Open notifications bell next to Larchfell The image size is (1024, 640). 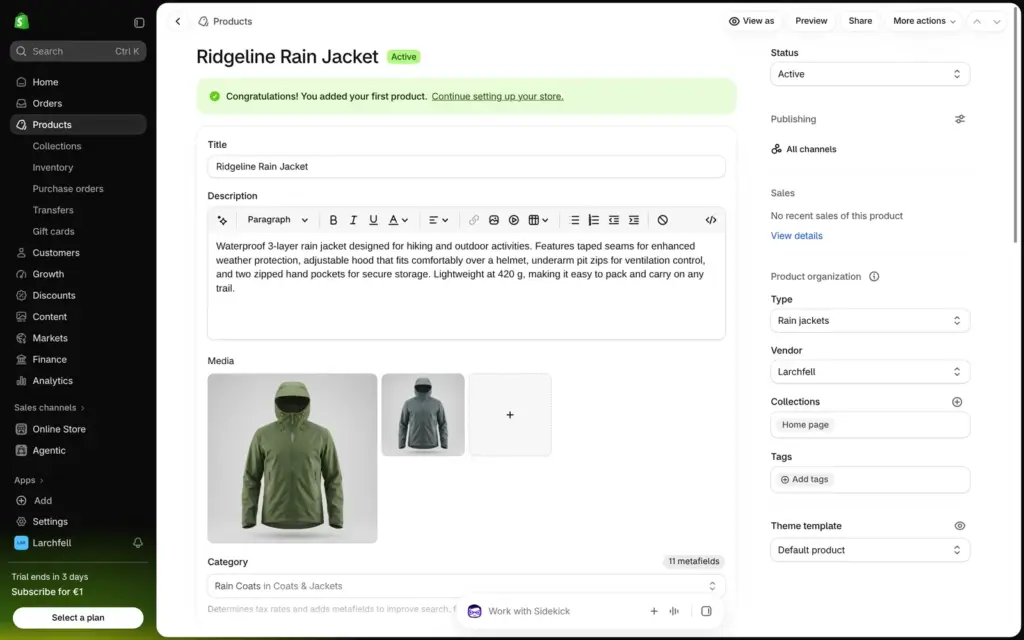click(138, 543)
